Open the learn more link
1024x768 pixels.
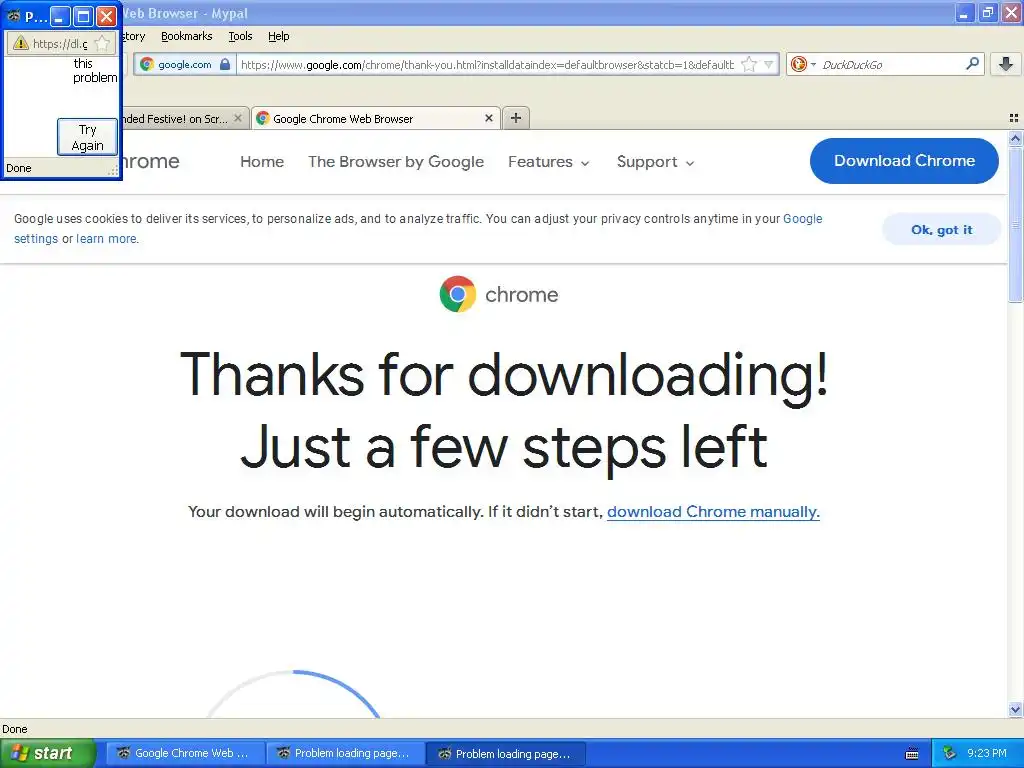point(106,239)
